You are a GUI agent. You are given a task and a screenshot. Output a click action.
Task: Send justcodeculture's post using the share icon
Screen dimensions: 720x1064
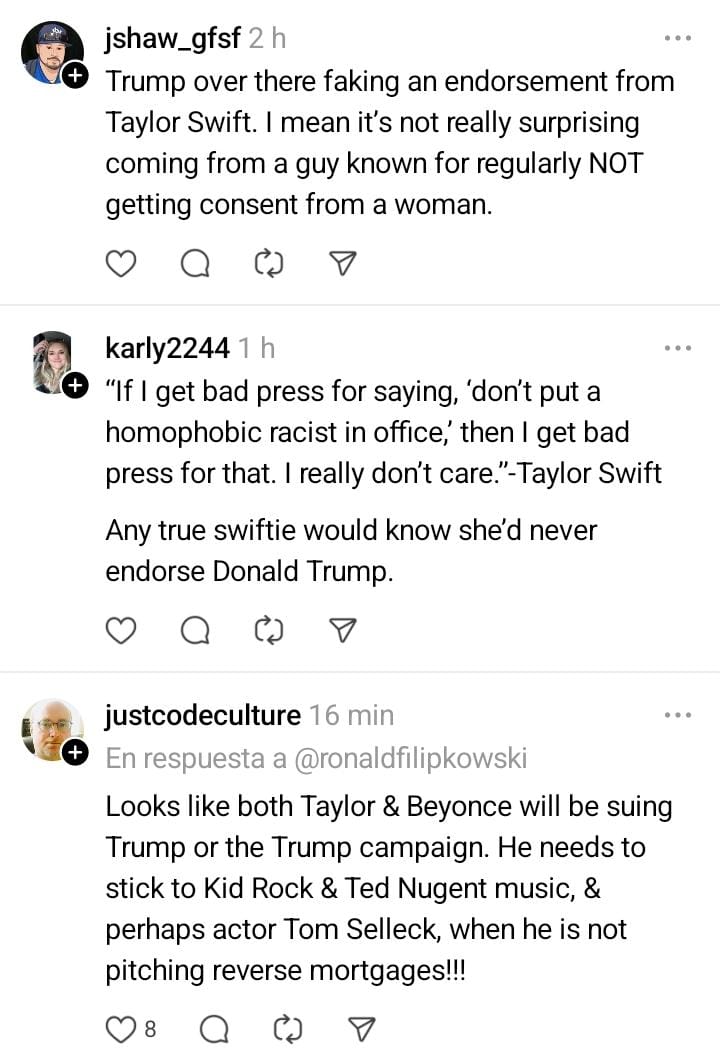362,1028
